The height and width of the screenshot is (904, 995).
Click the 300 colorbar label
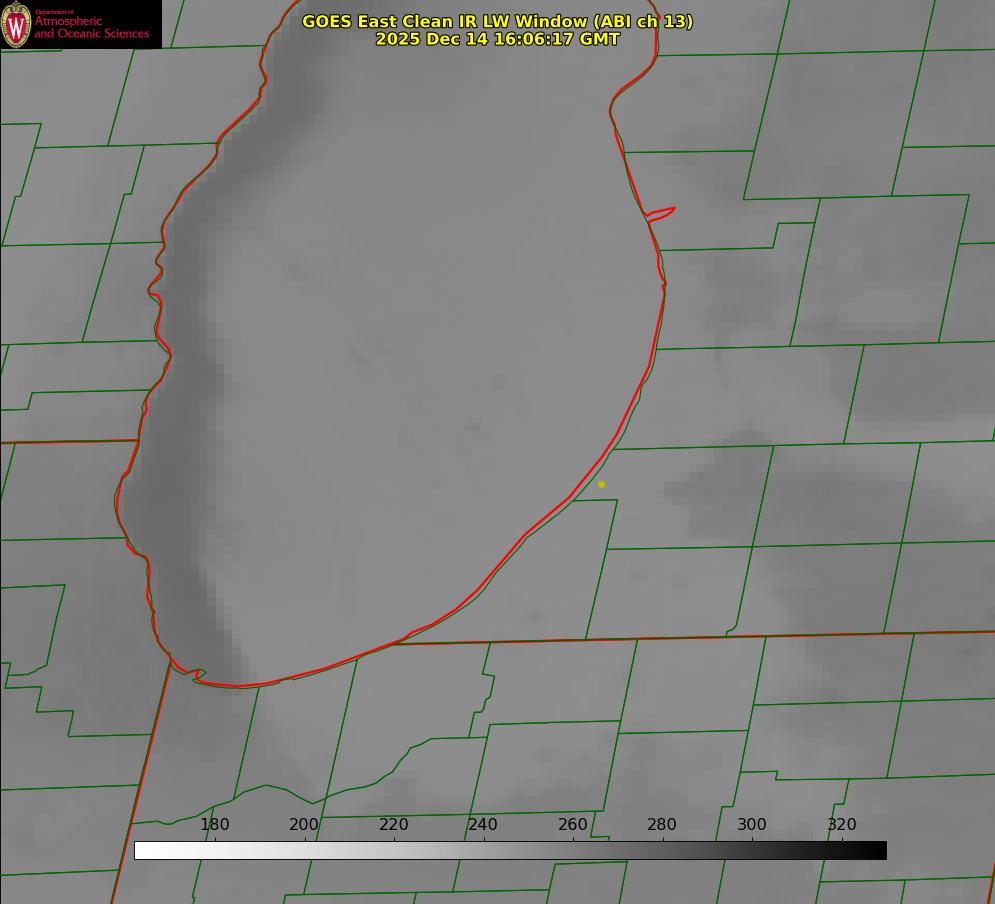(x=752, y=825)
